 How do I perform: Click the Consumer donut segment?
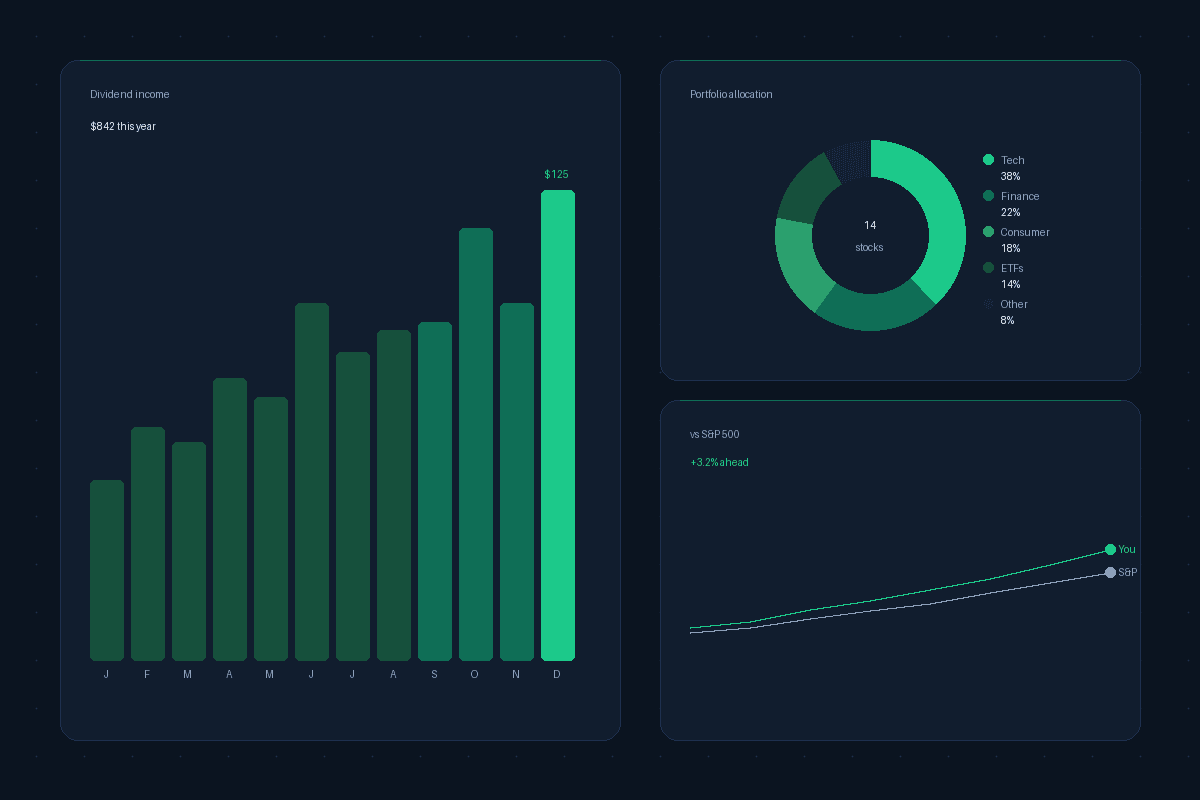click(797, 262)
